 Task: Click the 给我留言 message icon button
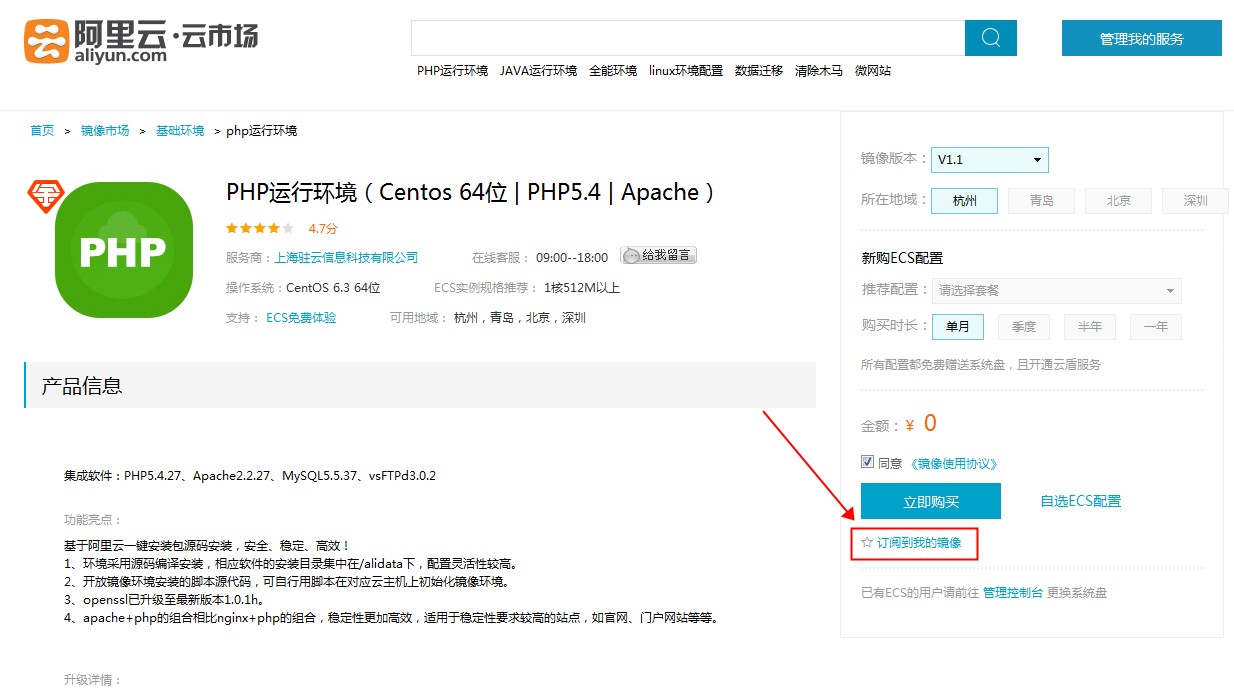pyautogui.click(x=658, y=256)
